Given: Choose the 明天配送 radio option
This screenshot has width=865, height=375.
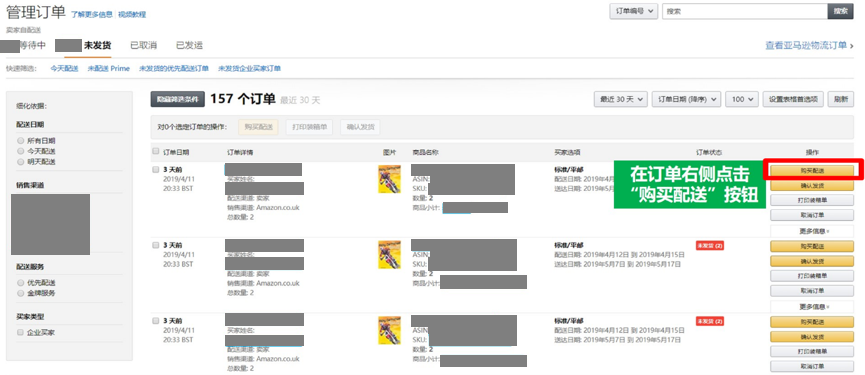Looking at the screenshot, I should click(20, 162).
